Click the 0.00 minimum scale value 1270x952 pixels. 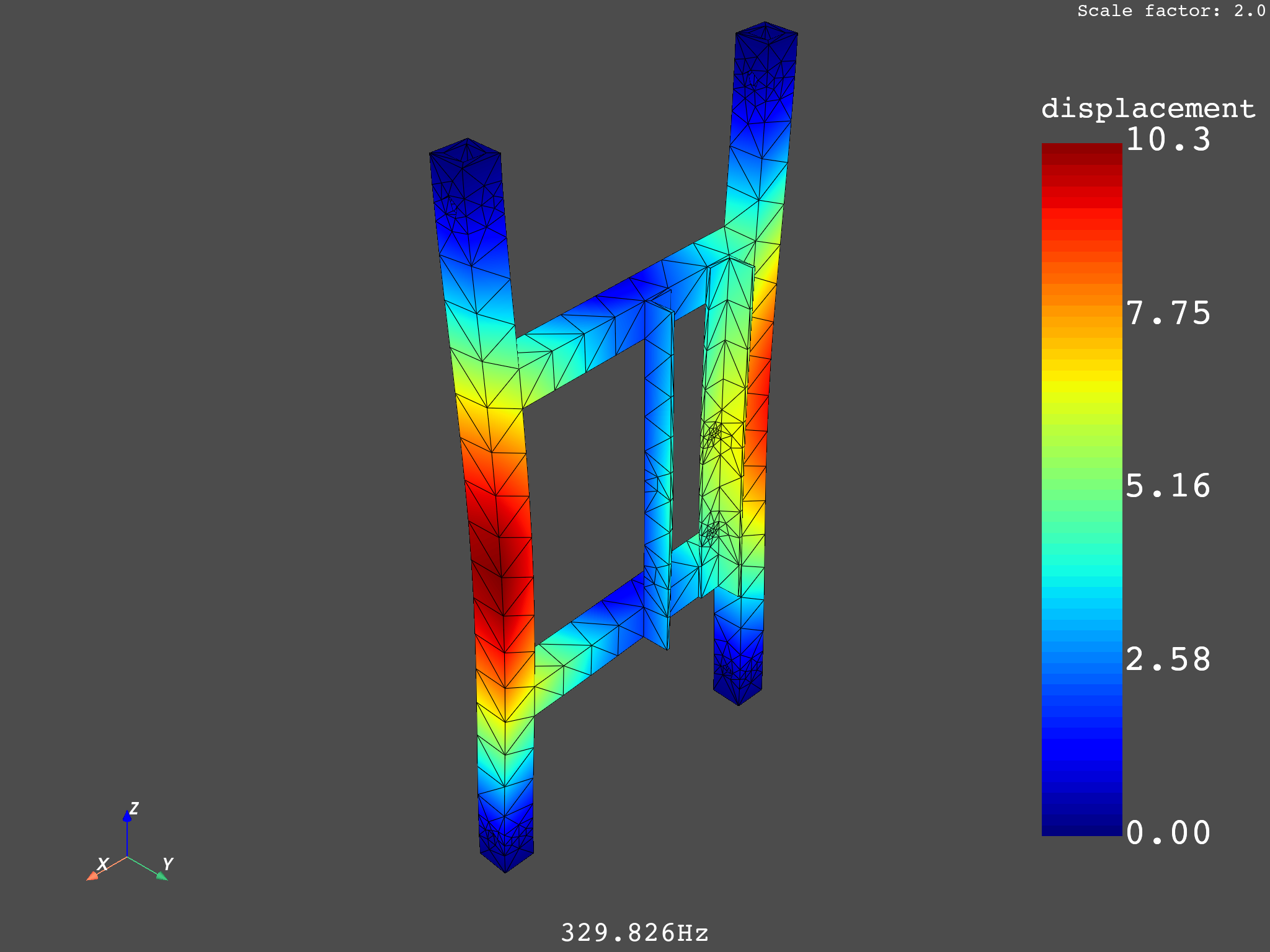tap(1168, 832)
